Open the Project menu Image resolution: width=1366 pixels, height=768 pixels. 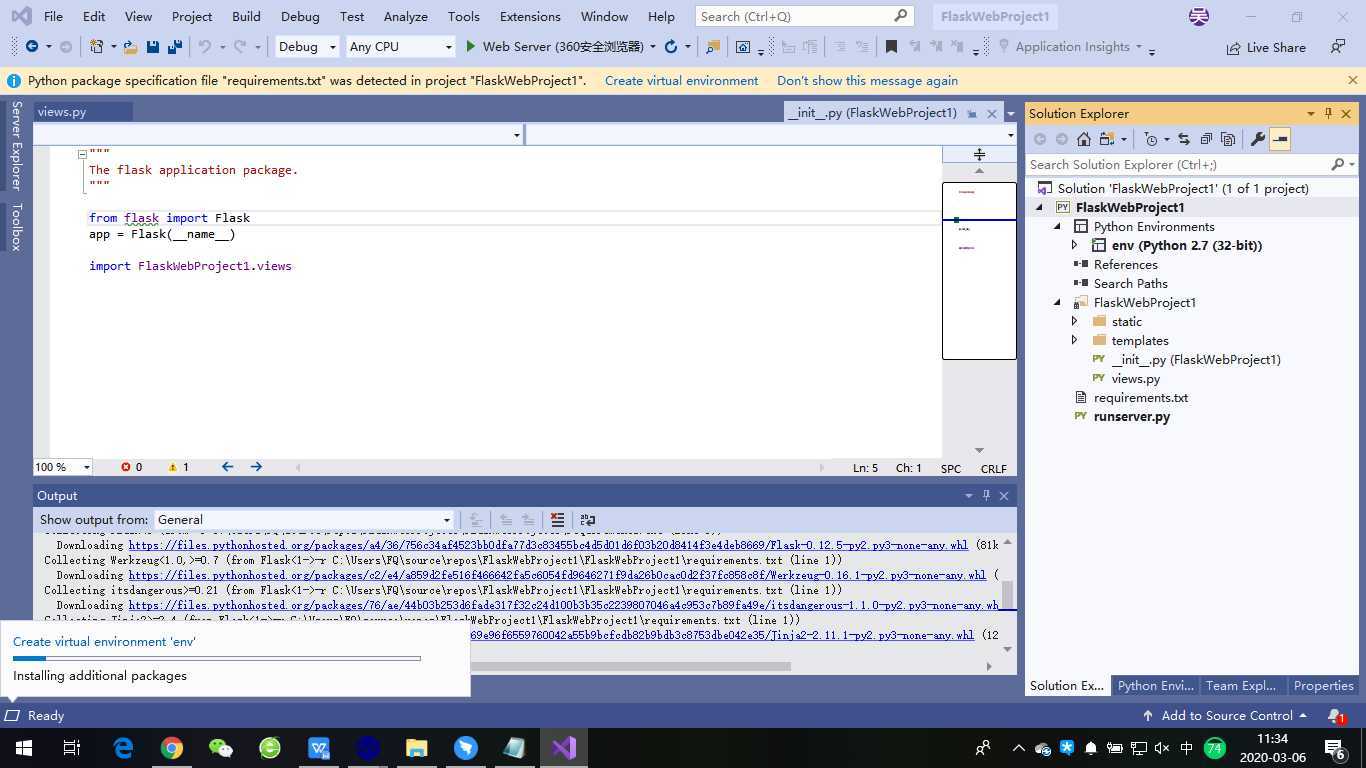191,17
